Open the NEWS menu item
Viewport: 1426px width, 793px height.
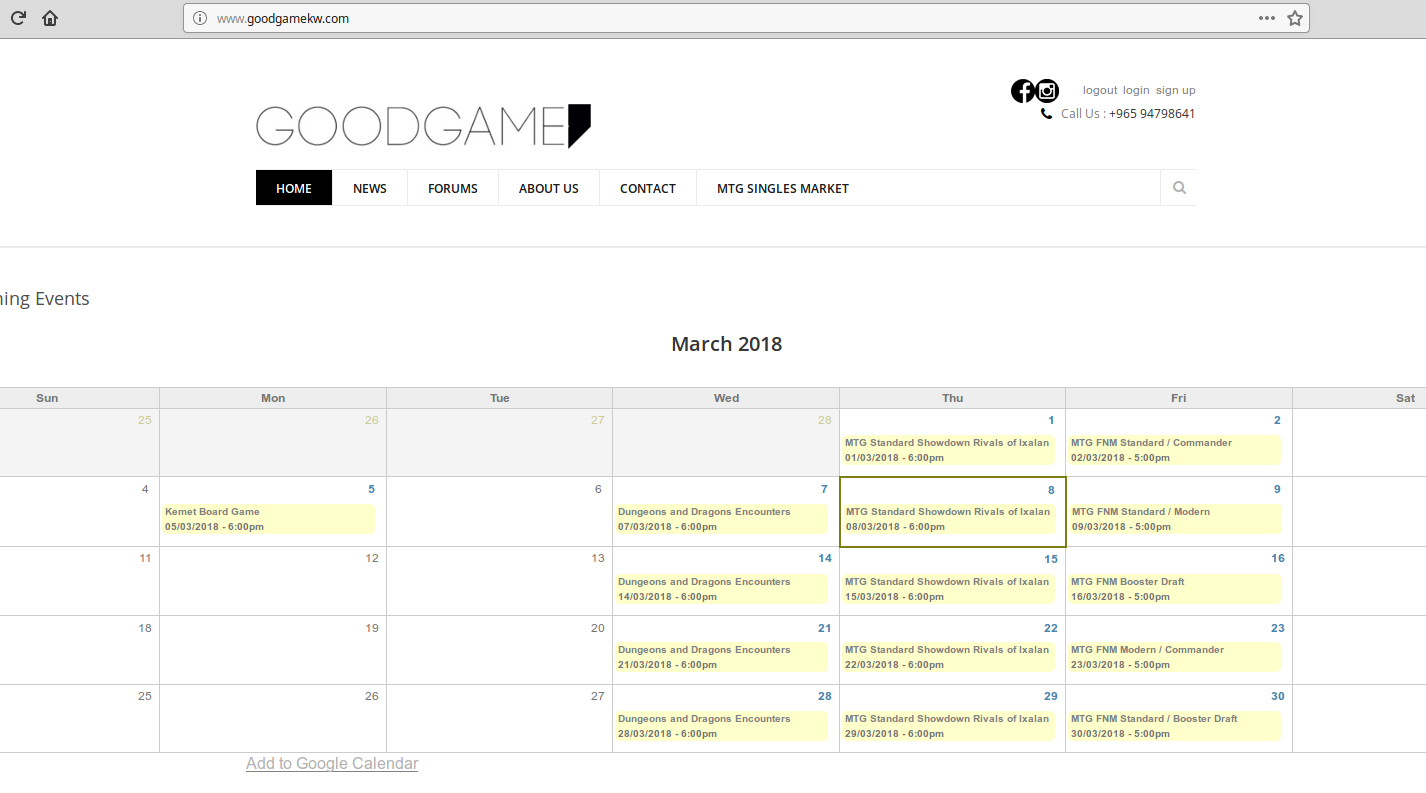[370, 188]
